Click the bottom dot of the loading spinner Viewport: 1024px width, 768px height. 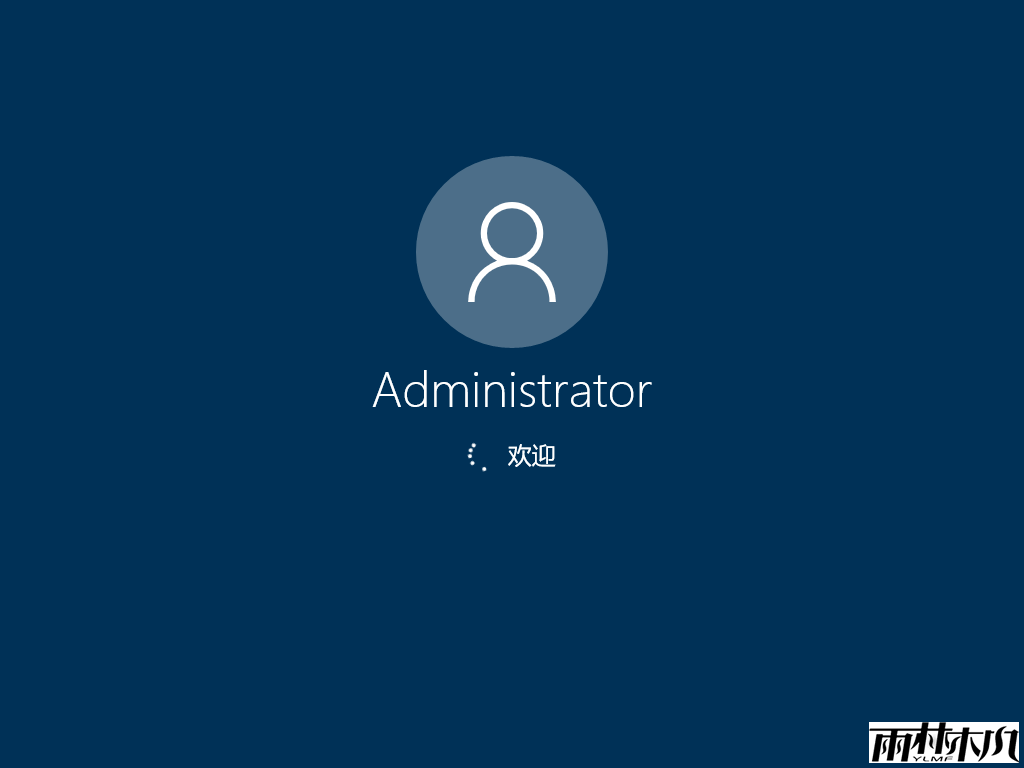tap(484, 469)
